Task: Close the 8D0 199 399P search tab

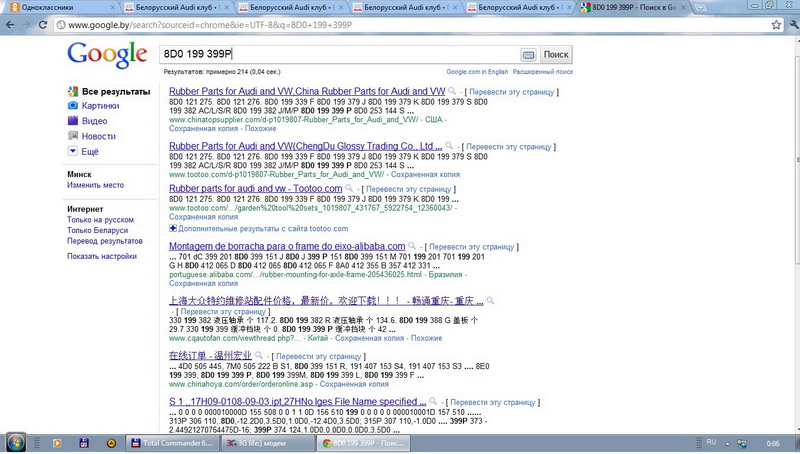Action: pos(684,7)
